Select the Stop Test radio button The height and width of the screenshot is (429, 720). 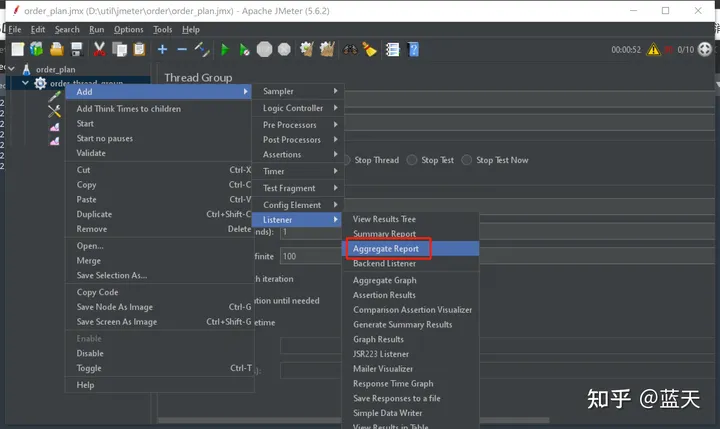(412, 160)
